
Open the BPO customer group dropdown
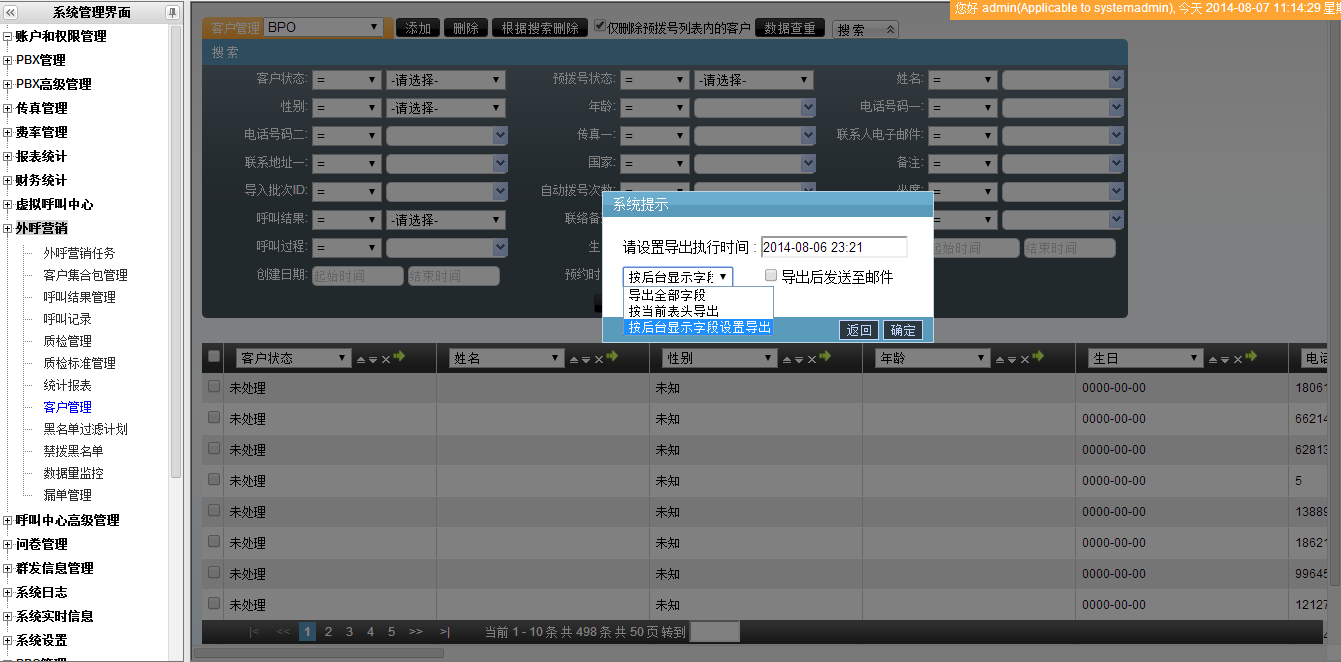click(x=322, y=28)
